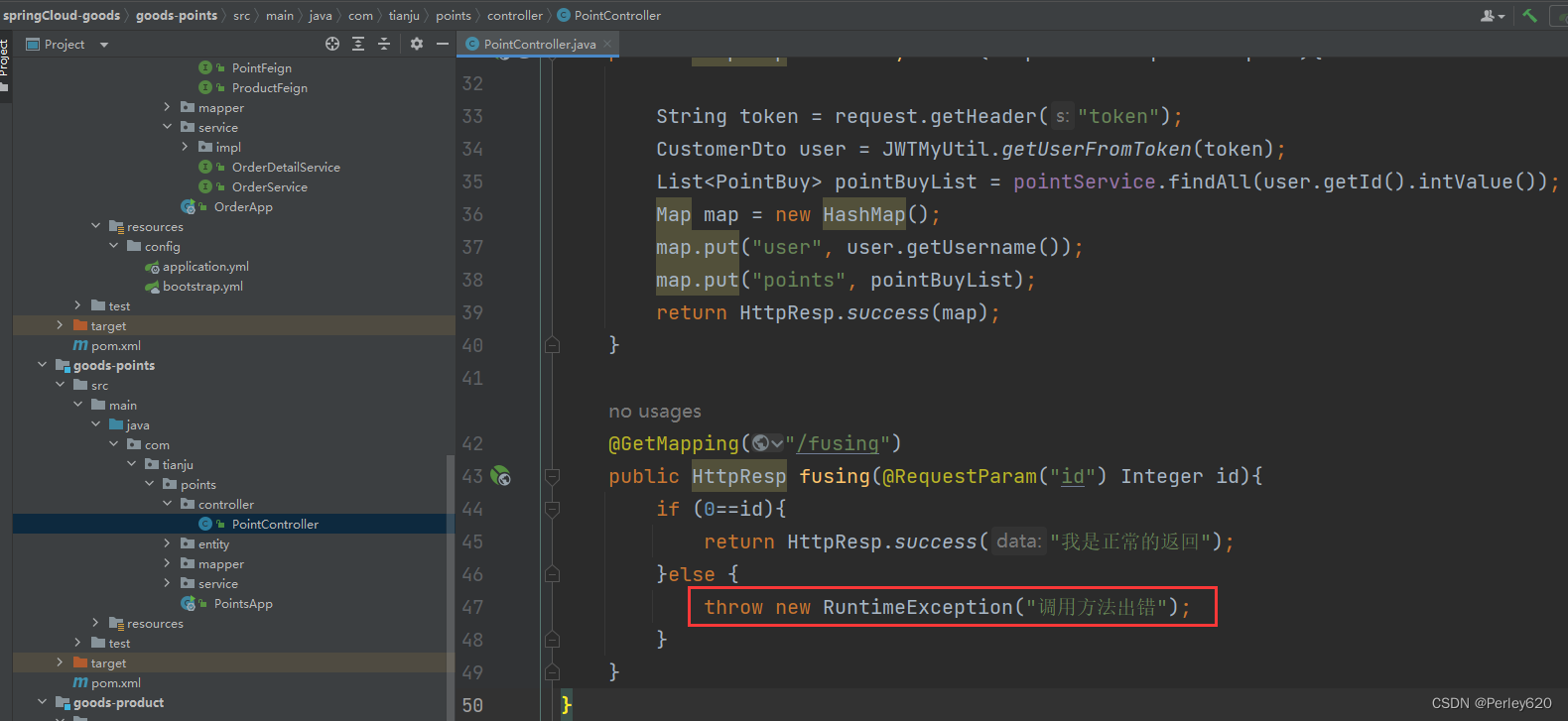Click the fold marker on line 40
This screenshot has width=1568, height=721.
(553, 345)
